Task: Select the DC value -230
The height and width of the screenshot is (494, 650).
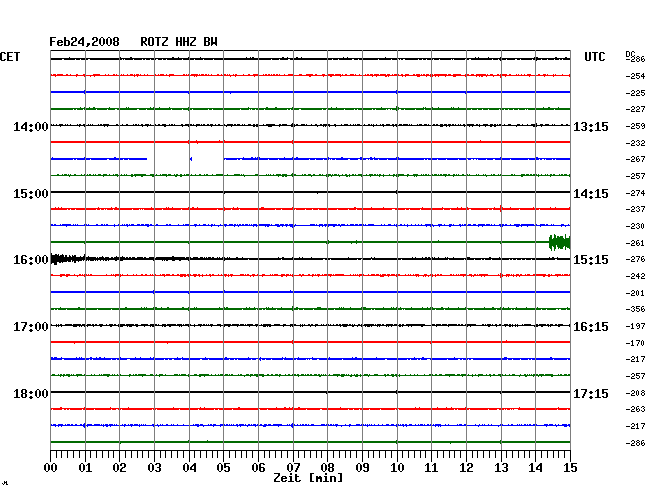Action: click(x=635, y=226)
